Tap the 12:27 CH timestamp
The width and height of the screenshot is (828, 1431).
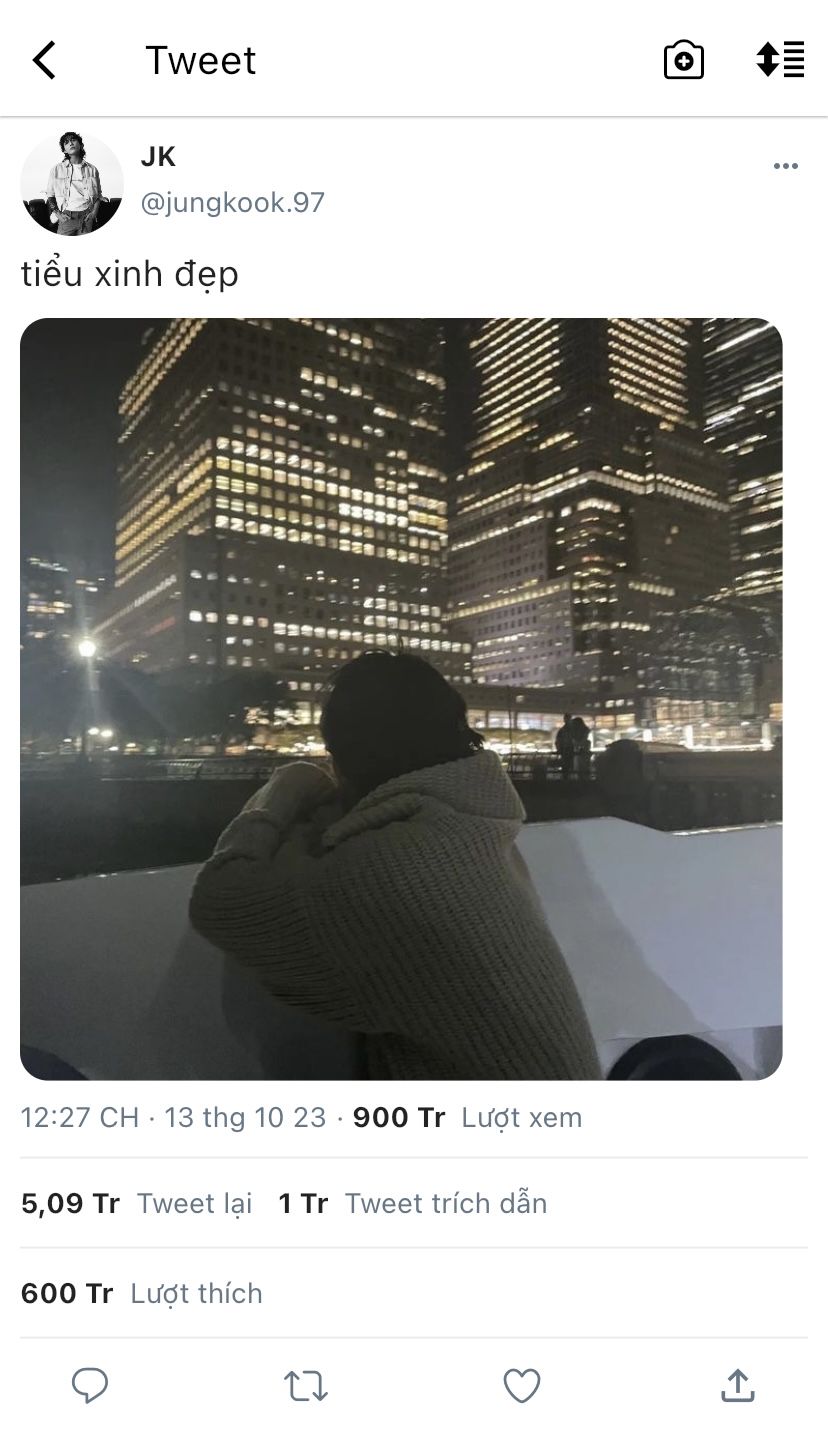pos(80,1117)
